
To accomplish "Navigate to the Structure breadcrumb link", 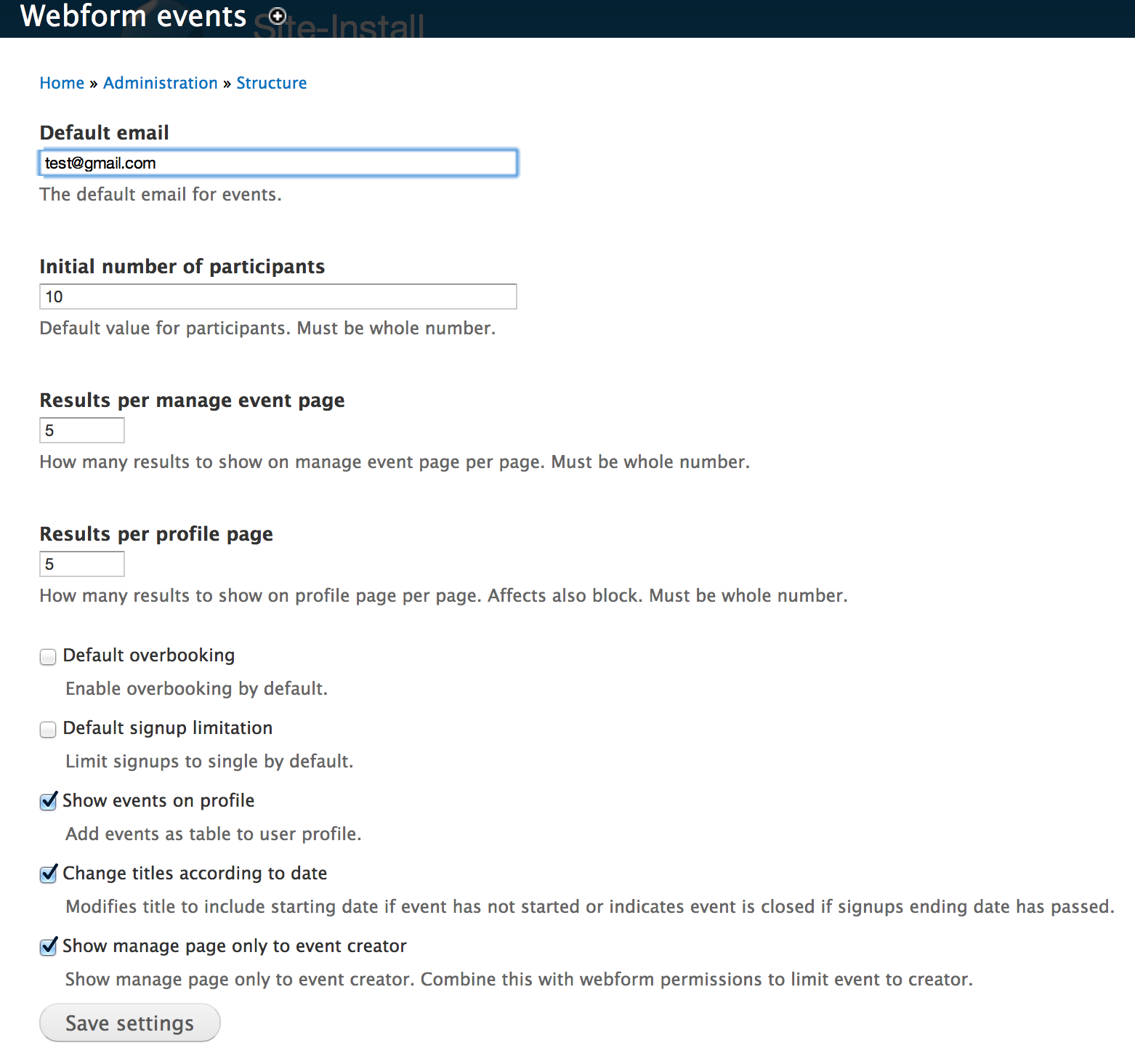I will pyautogui.click(x=272, y=83).
